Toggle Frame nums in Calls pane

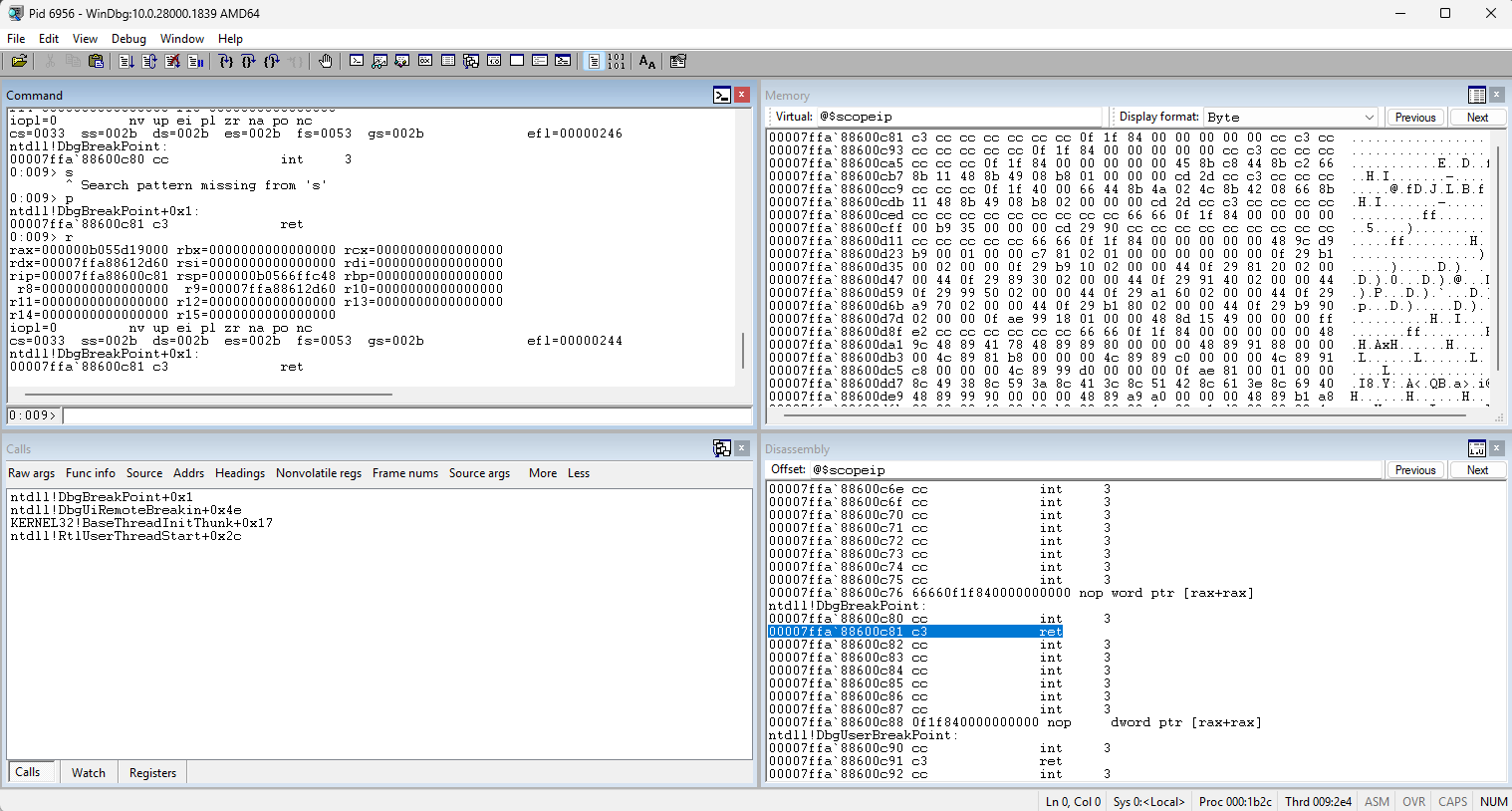coord(405,473)
